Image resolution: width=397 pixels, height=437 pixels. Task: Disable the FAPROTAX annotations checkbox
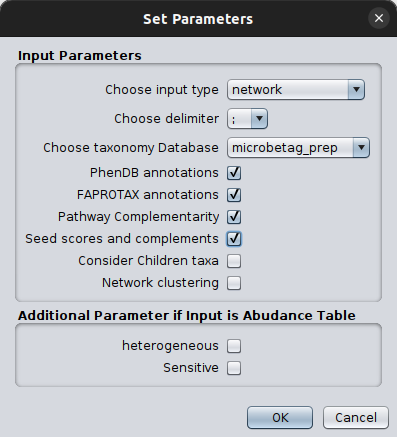tap(234, 195)
